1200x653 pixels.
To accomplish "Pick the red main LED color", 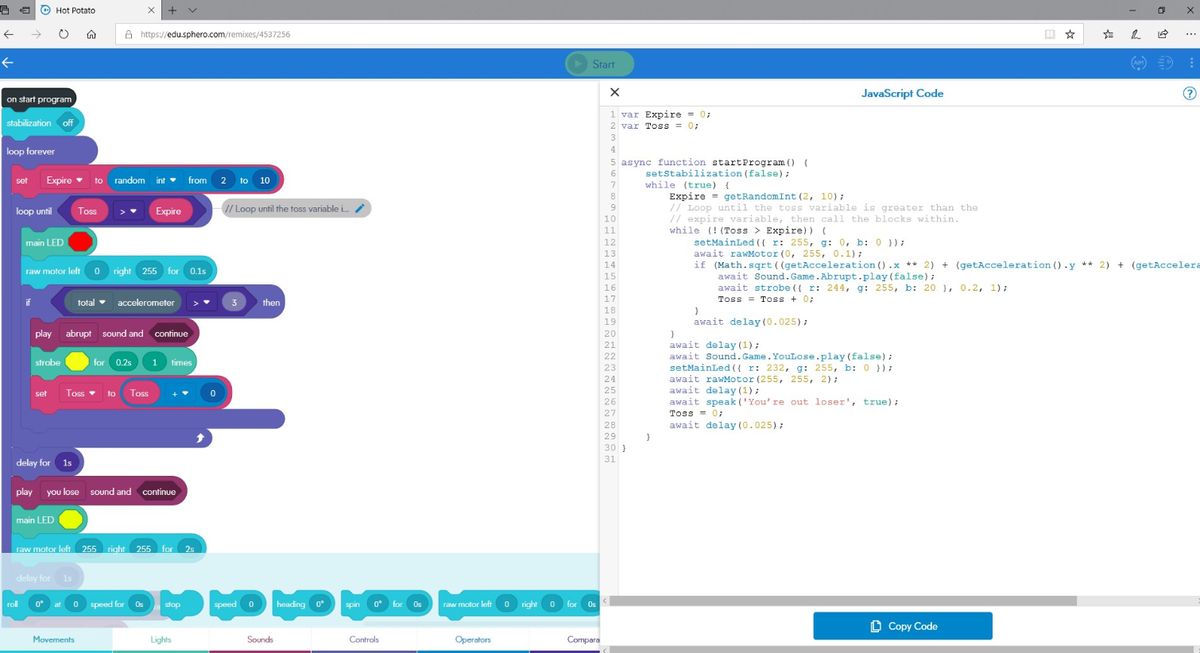I will pos(82,241).
